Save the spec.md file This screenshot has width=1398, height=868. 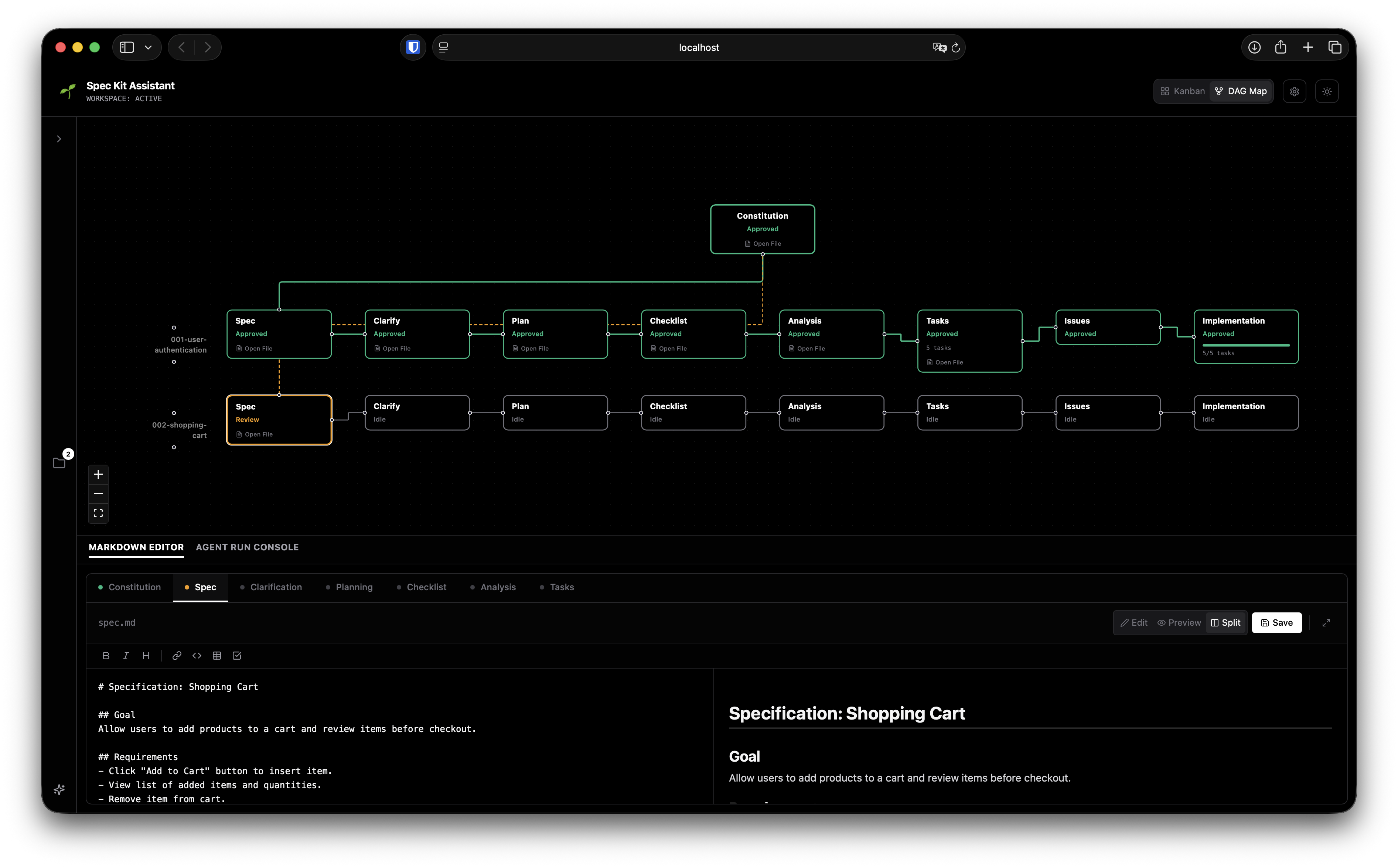[x=1276, y=623]
